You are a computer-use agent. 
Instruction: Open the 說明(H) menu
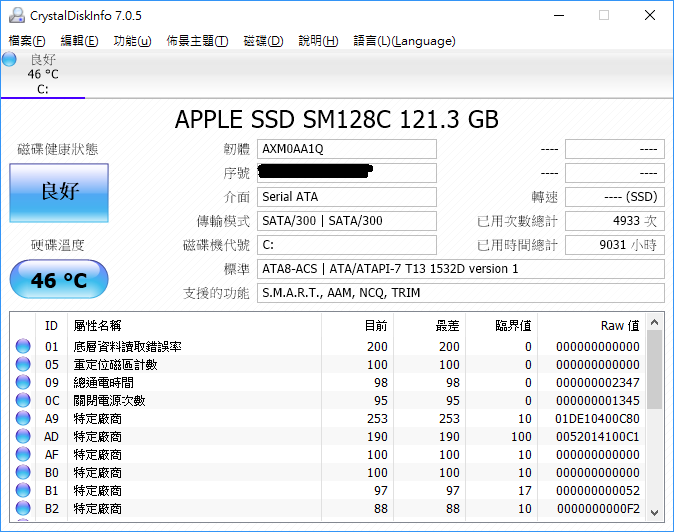[319, 41]
